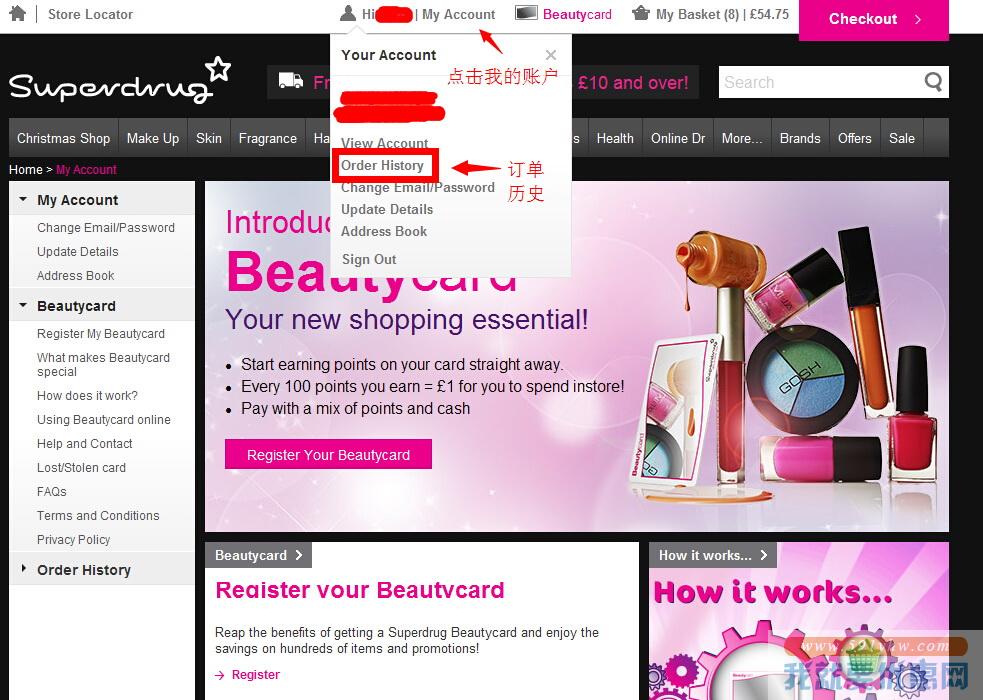This screenshot has width=983, height=700.
Task: Open sidebar Update Details link
Action: (78, 251)
